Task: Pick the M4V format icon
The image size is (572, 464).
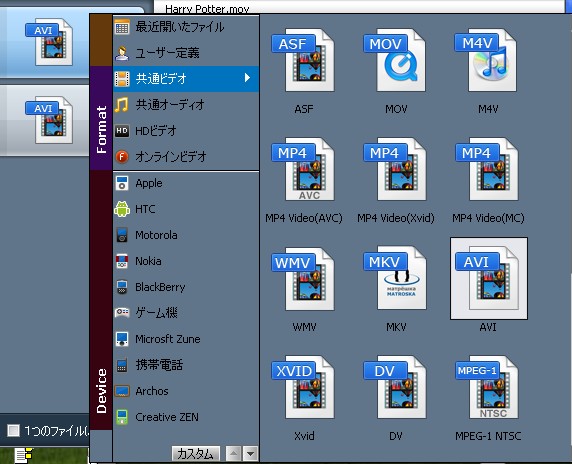Action: (x=487, y=60)
